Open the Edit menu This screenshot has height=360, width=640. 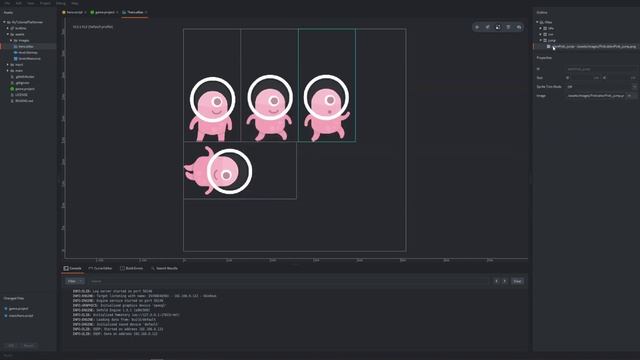point(18,3)
